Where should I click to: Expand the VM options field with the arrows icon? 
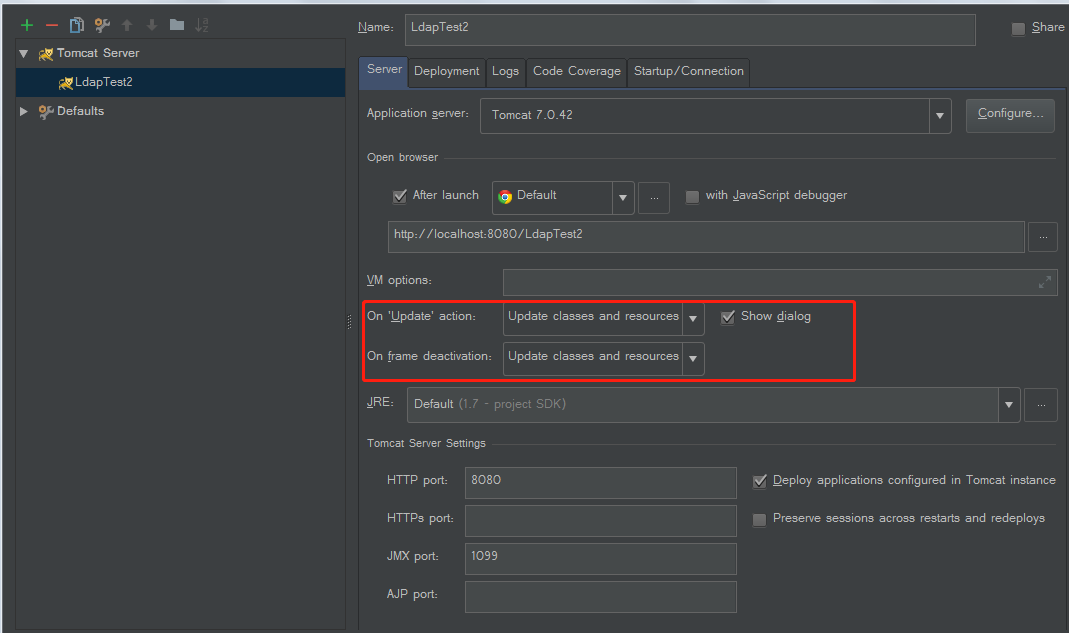[x=1044, y=282]
